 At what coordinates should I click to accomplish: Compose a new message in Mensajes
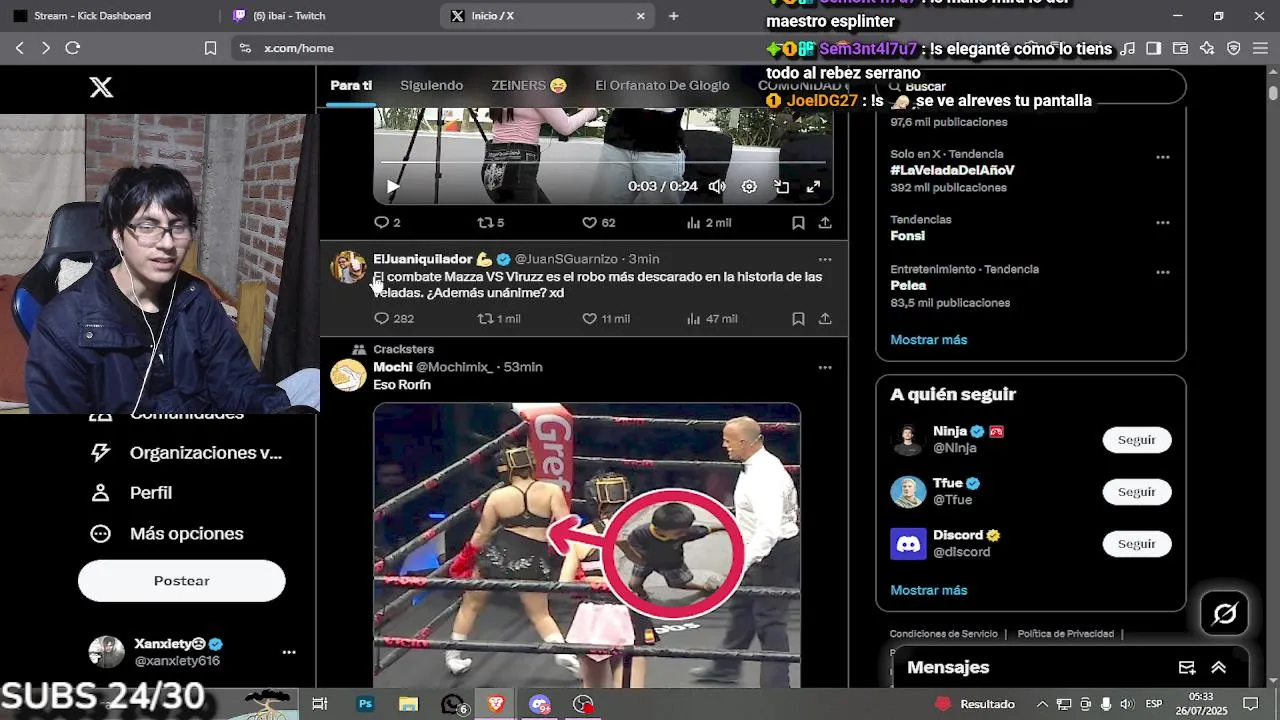(1187, 668)
